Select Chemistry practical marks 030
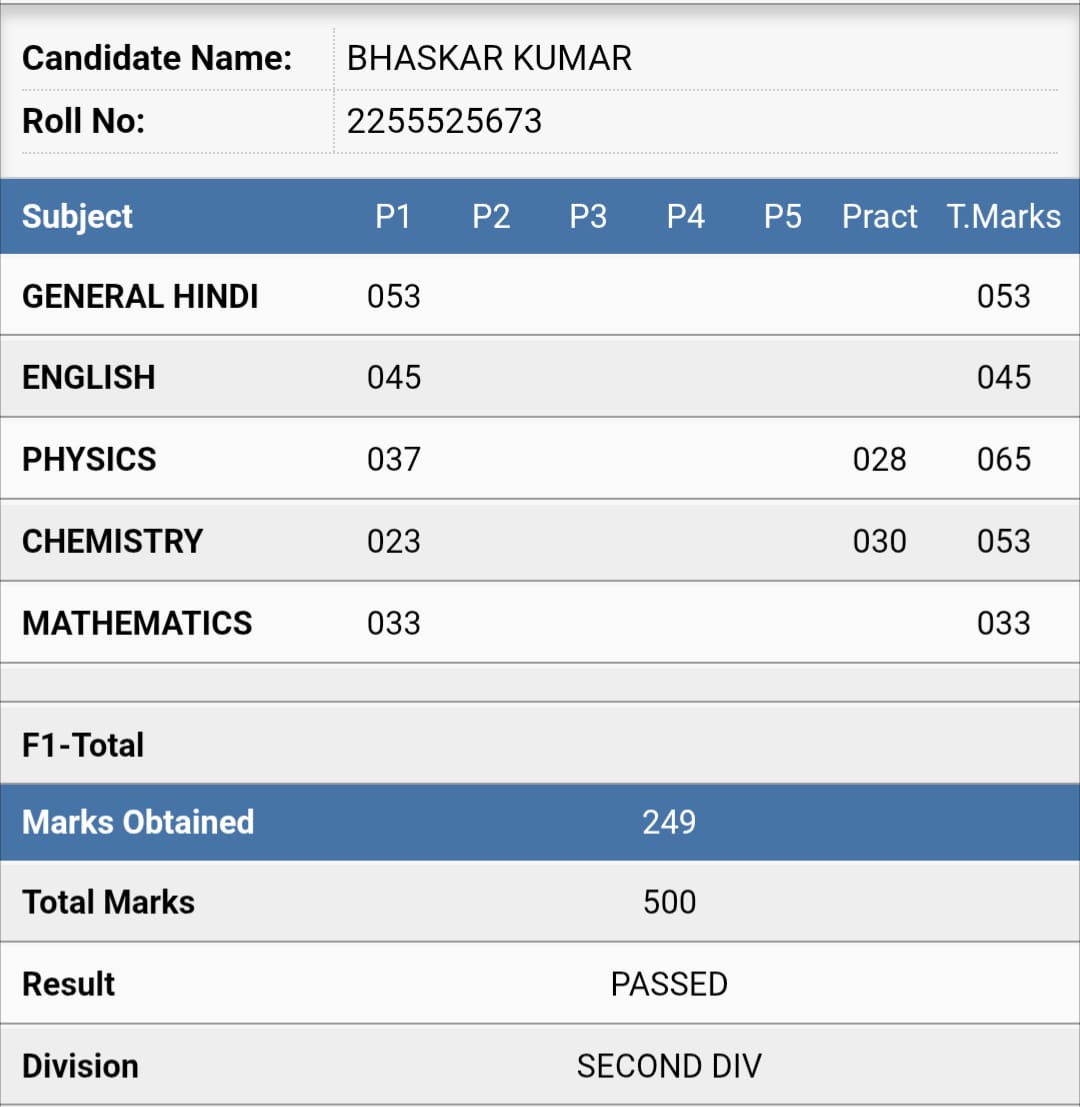Image resolution: width=1080 pixels, height=1107 pixels. 880,541
